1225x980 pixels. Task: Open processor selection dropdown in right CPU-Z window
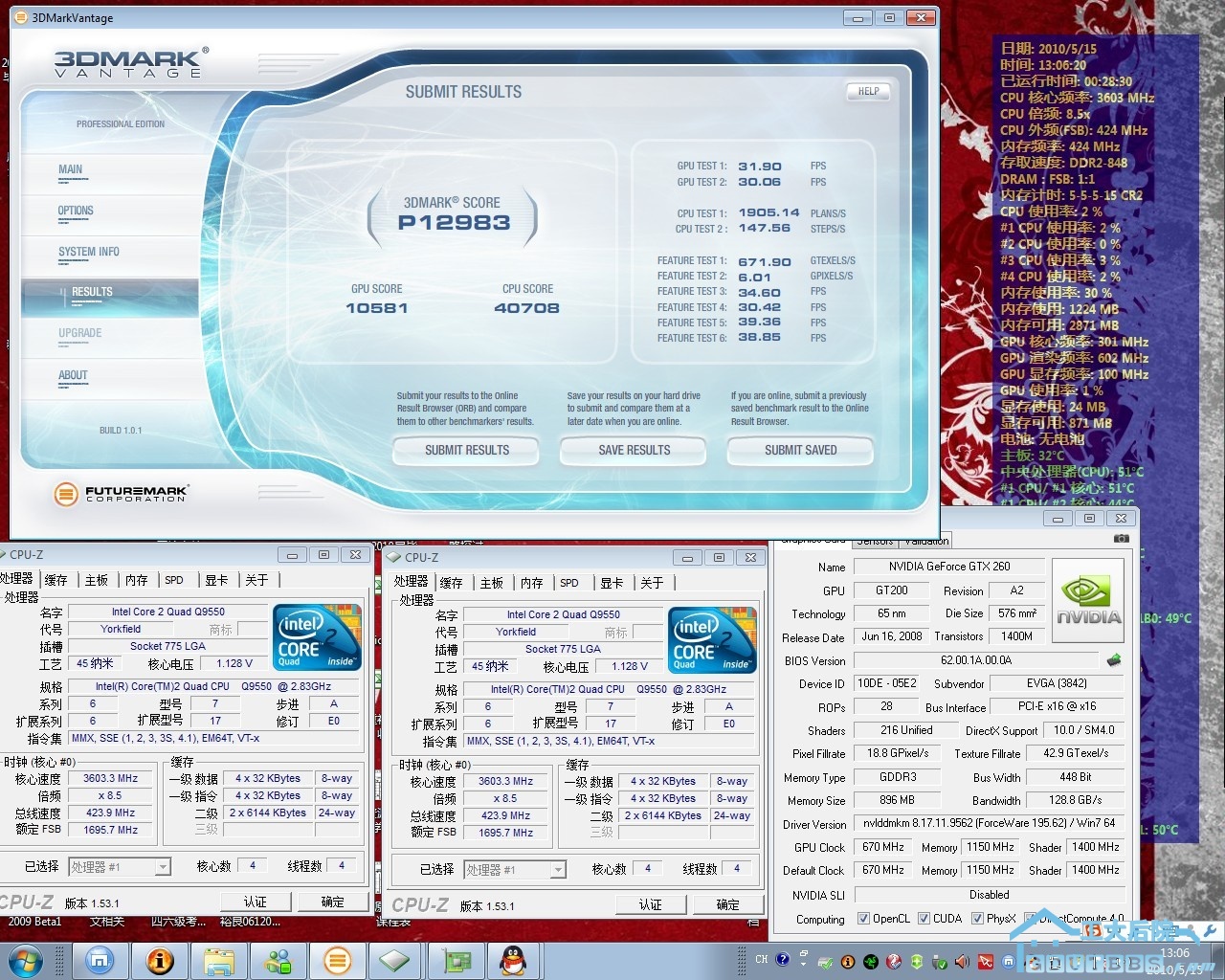click(x=558, y=870)
